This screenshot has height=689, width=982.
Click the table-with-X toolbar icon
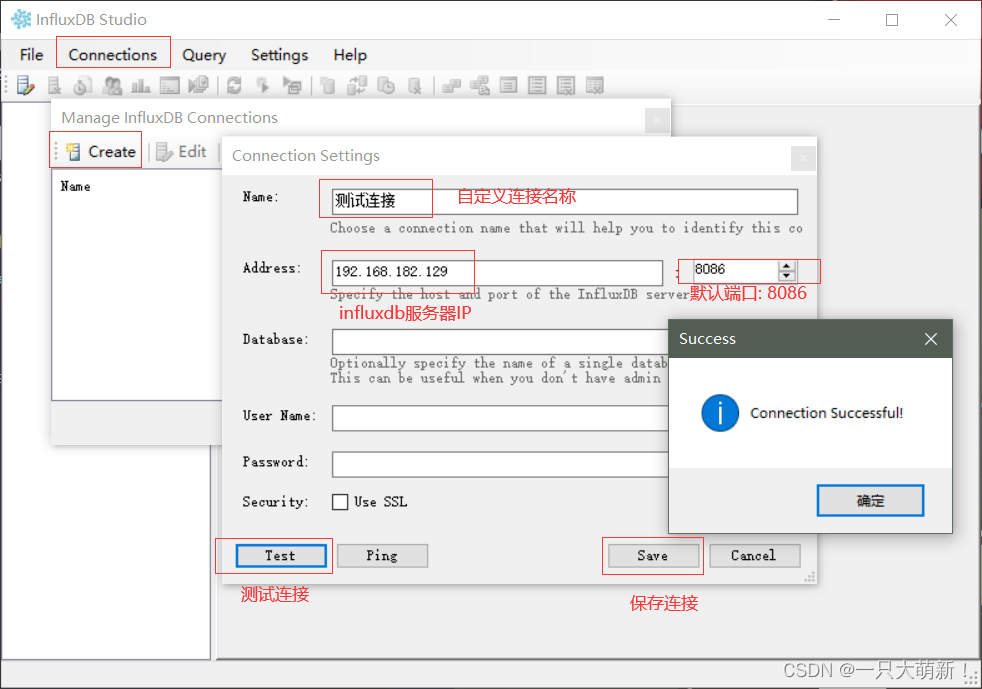click(595, 85)
